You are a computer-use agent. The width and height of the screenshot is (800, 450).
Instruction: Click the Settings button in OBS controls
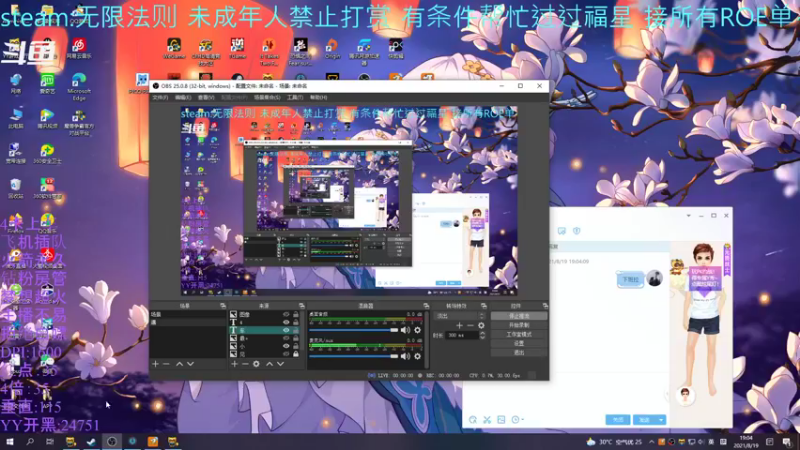pyautogui.click(x=519, y=343)
